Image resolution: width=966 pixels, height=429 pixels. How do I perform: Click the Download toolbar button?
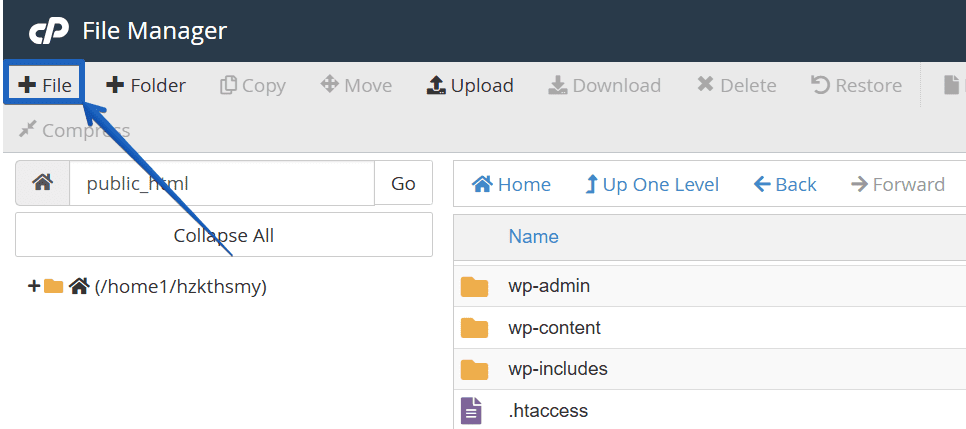tap(604, 85)
